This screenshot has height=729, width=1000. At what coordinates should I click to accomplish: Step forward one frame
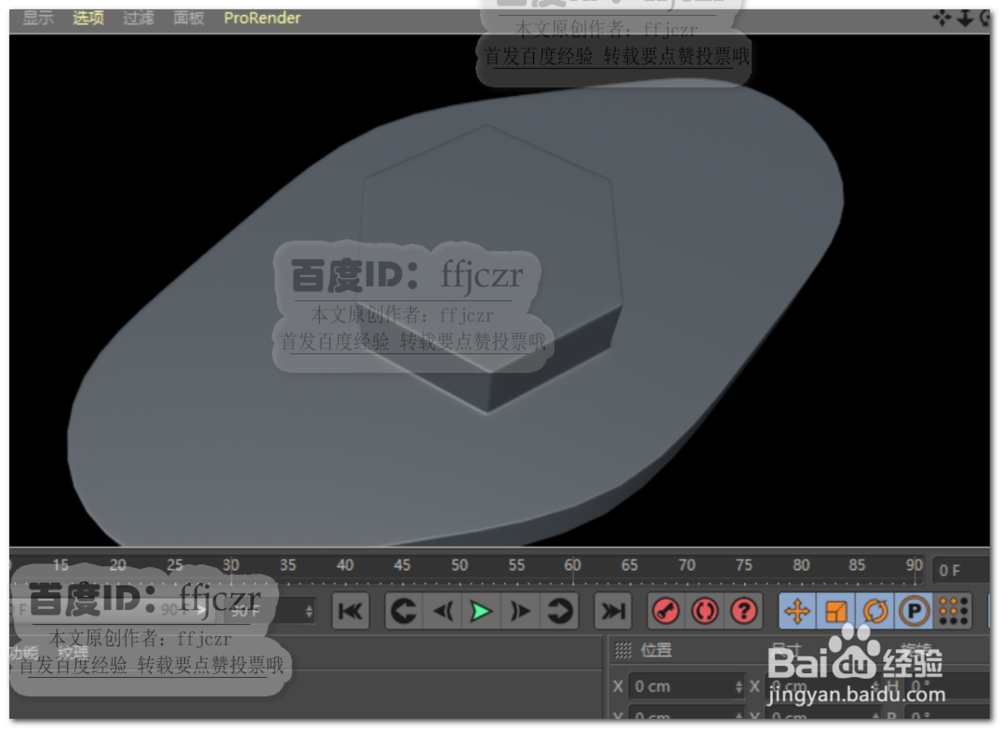click(x=520, y=611)
